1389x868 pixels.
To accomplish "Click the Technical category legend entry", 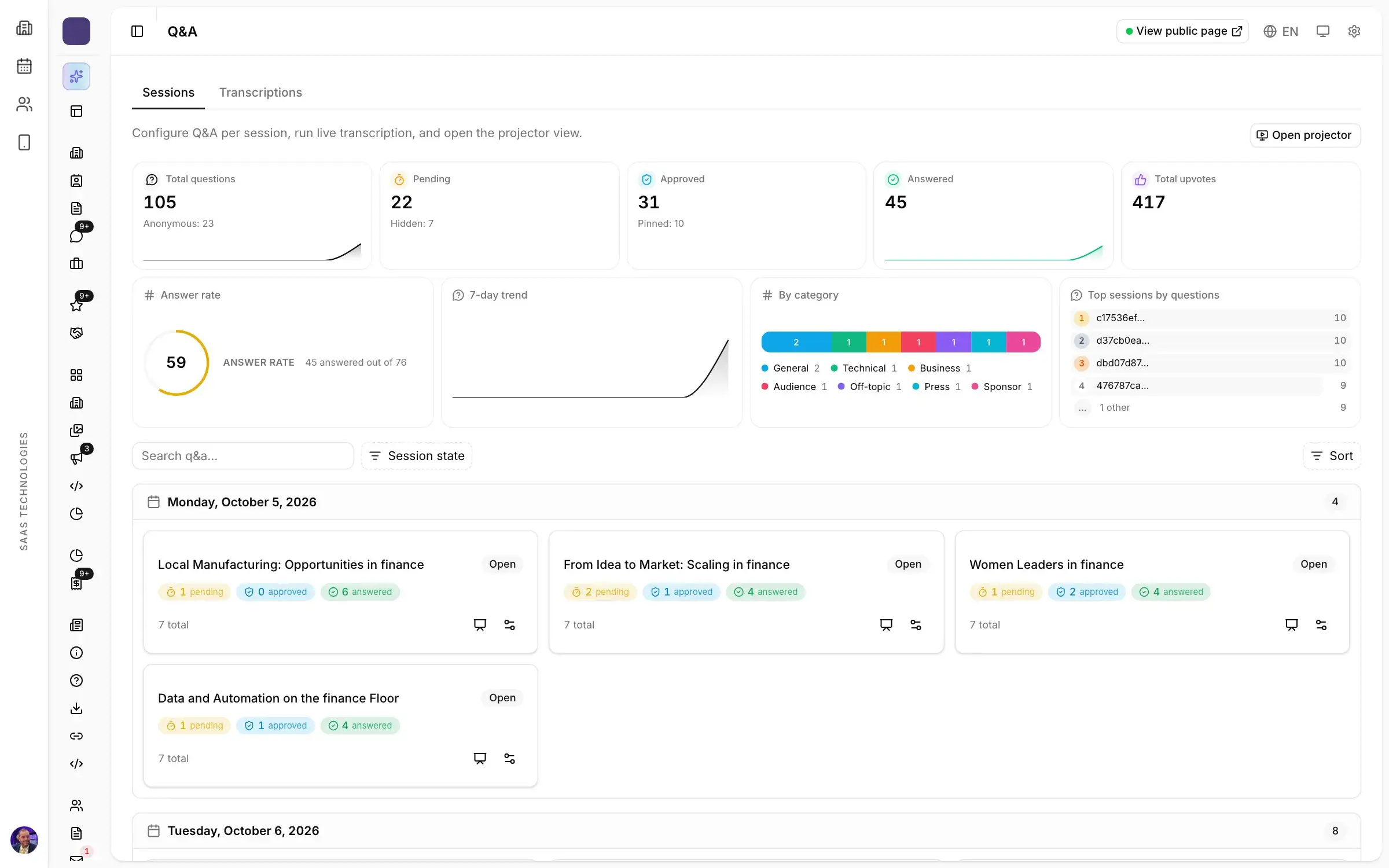I will (863, 368).
